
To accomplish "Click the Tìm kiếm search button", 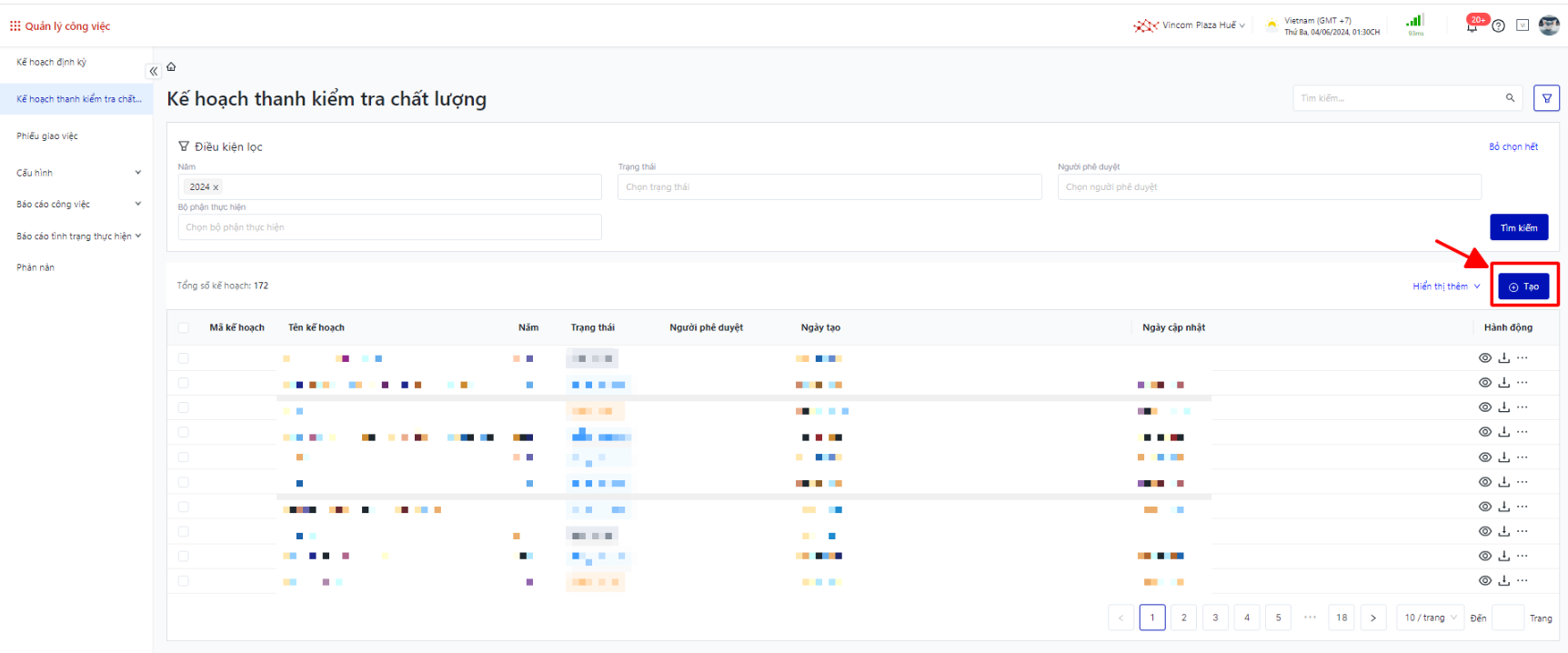I will click(1518, 227).
